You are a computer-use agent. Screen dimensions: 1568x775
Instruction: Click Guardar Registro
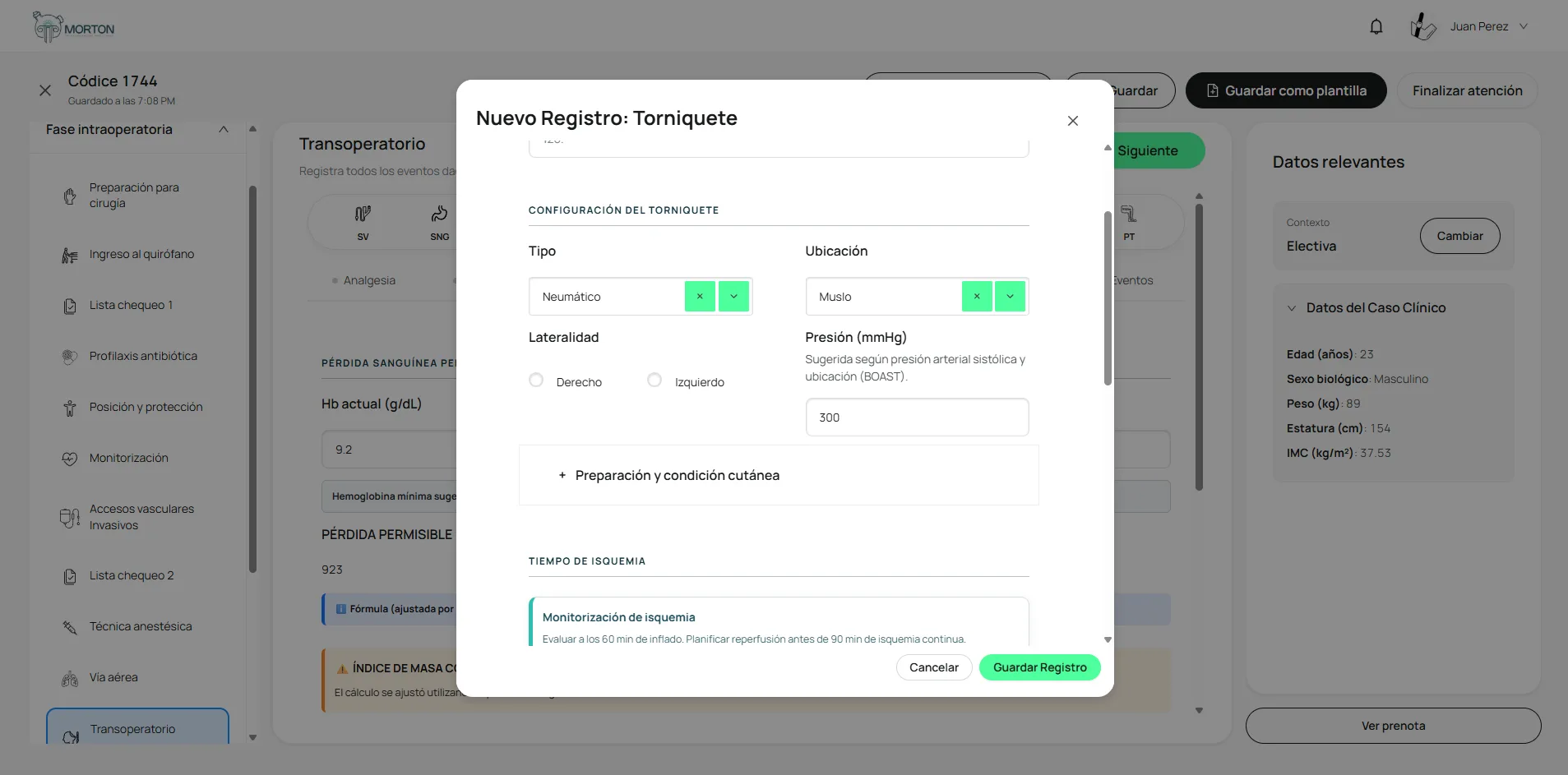click(x=1039, y=667)
